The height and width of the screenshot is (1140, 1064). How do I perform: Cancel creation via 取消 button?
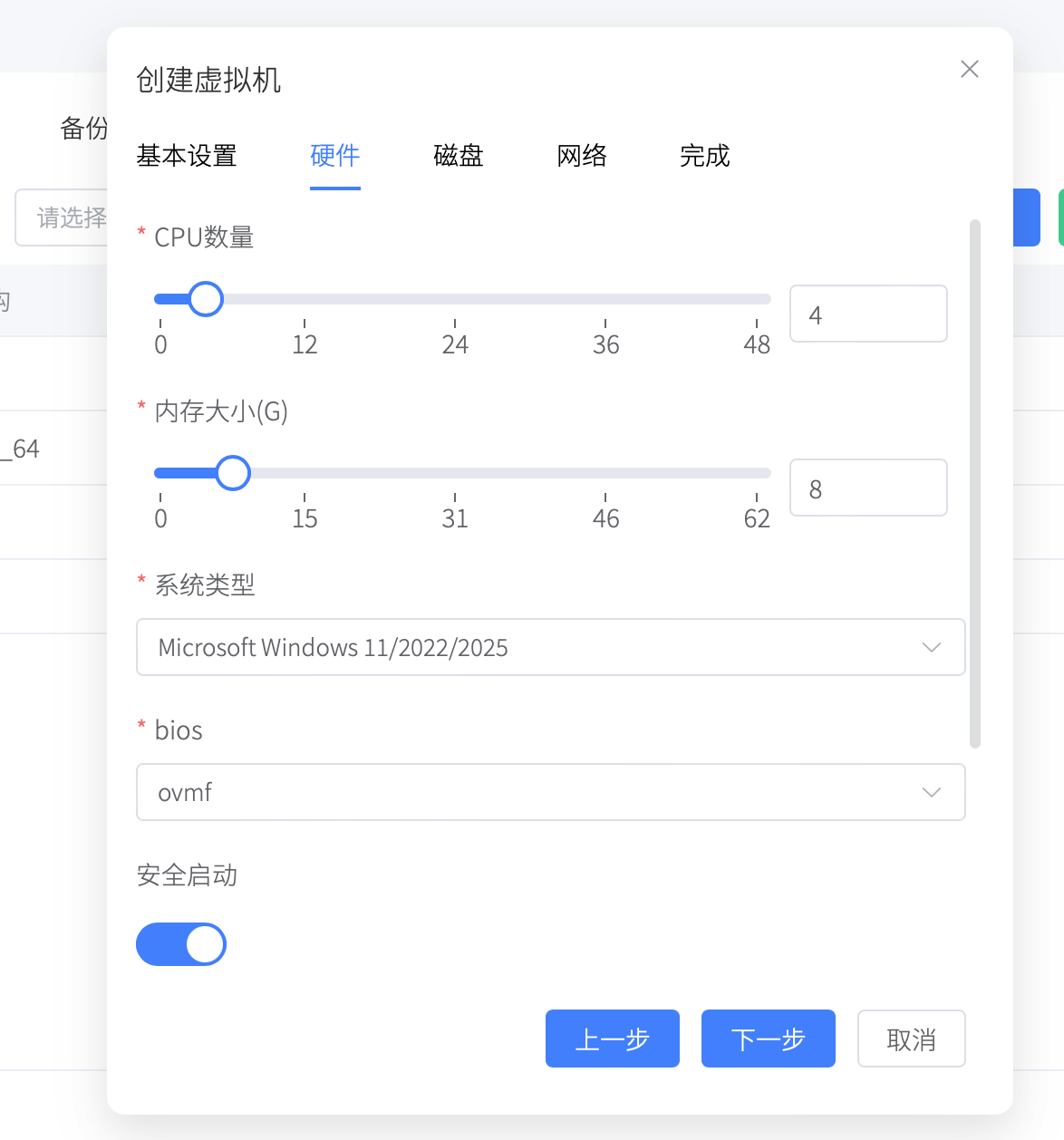pyautogui.click(x=911, y=1039)
